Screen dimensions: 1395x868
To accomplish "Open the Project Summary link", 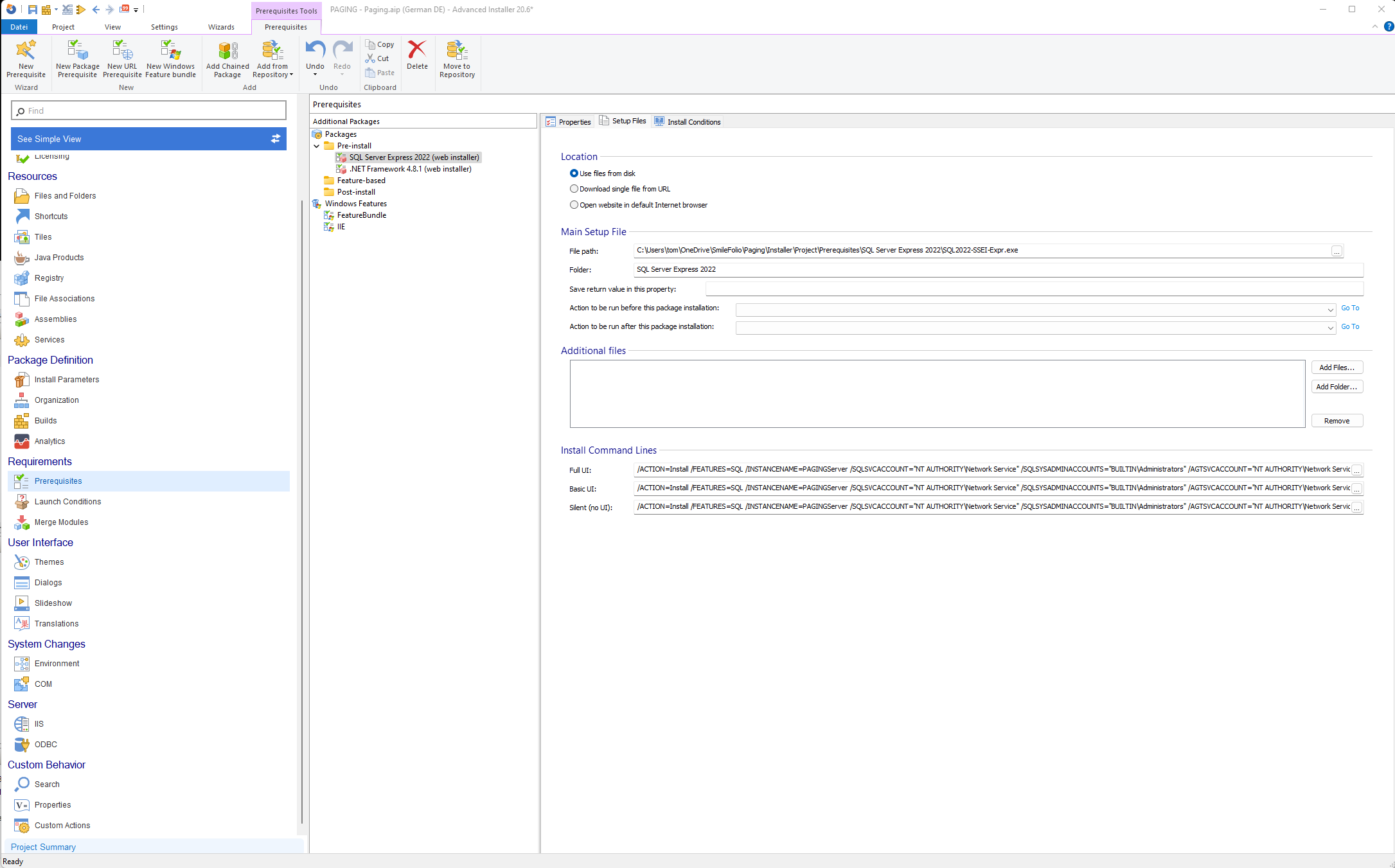I will (43, 847).
